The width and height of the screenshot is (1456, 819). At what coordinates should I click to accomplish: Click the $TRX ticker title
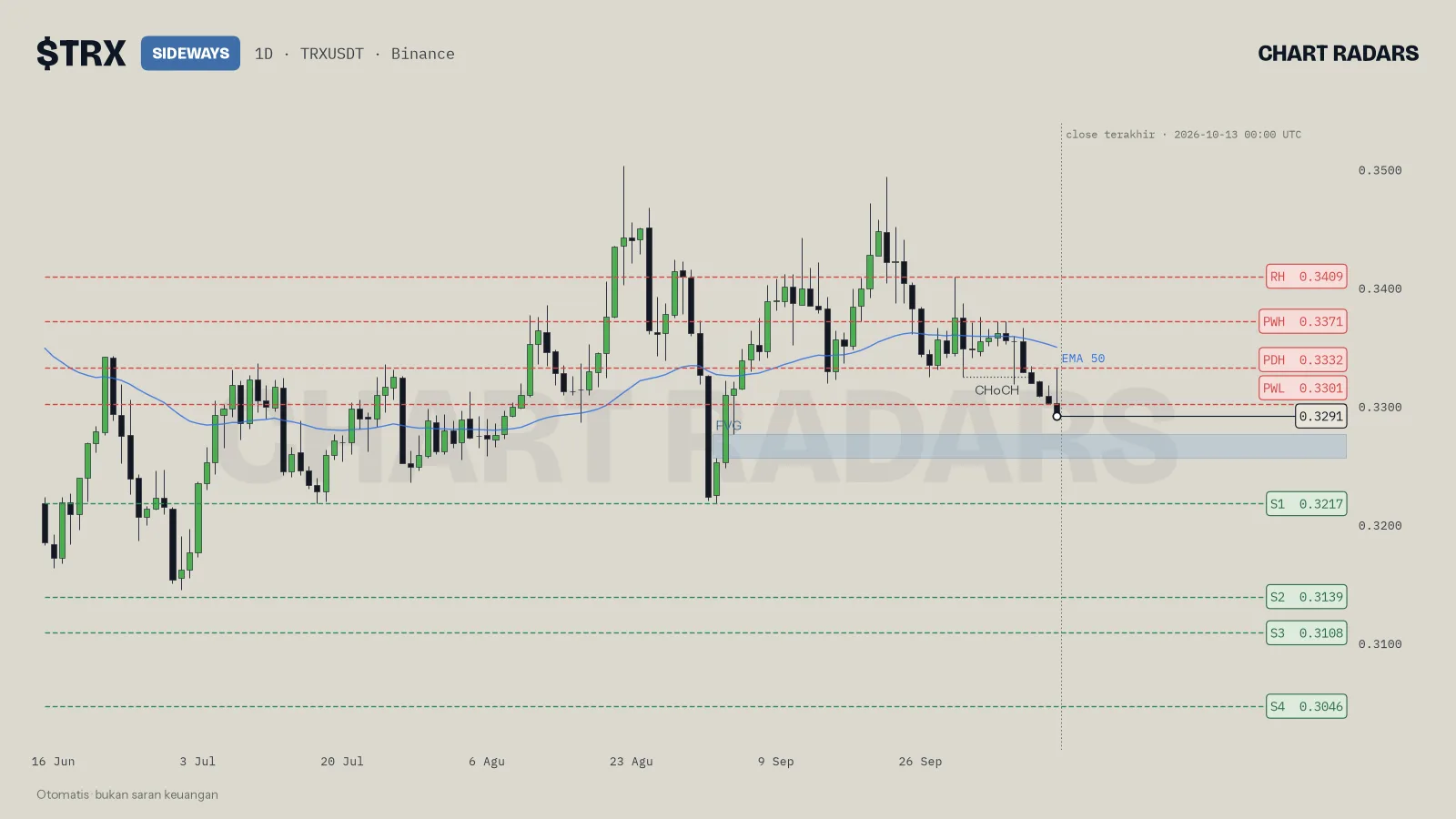tap(81, 54)
